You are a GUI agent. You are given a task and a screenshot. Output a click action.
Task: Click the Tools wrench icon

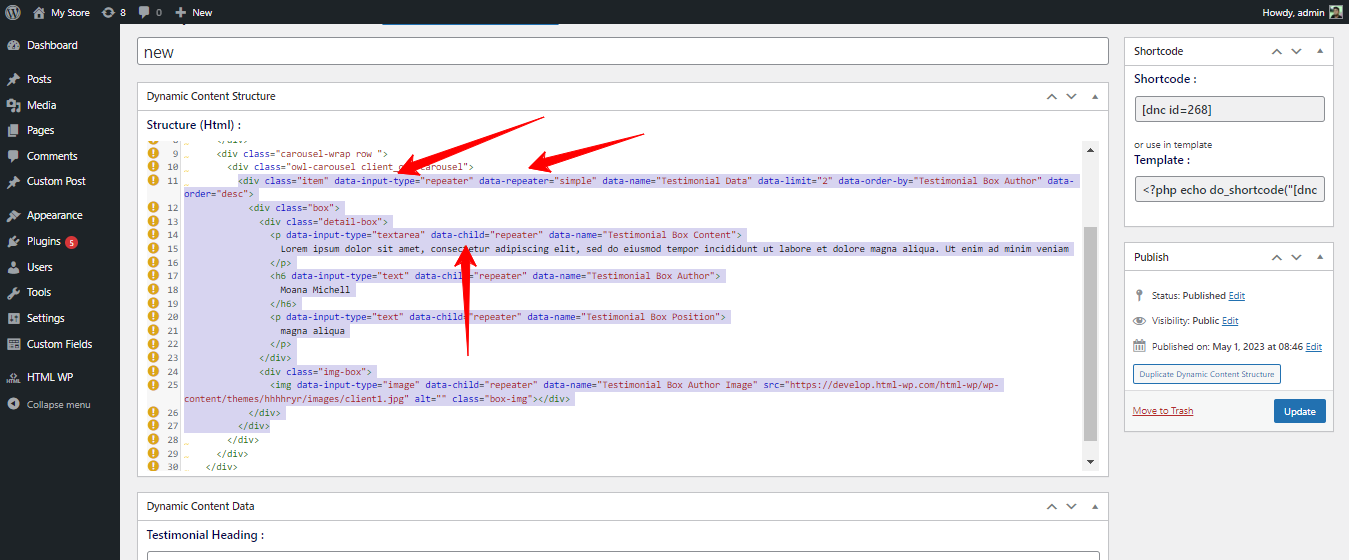point(14,292)
